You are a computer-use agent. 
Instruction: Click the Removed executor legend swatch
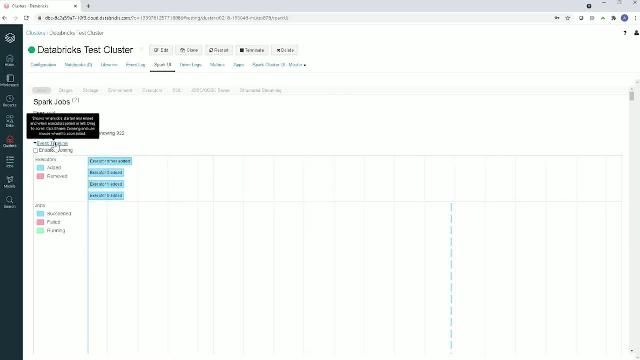[40, 176]
